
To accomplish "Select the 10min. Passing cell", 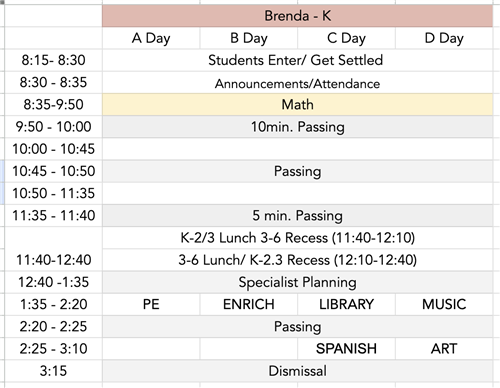I will coord(297,127).
